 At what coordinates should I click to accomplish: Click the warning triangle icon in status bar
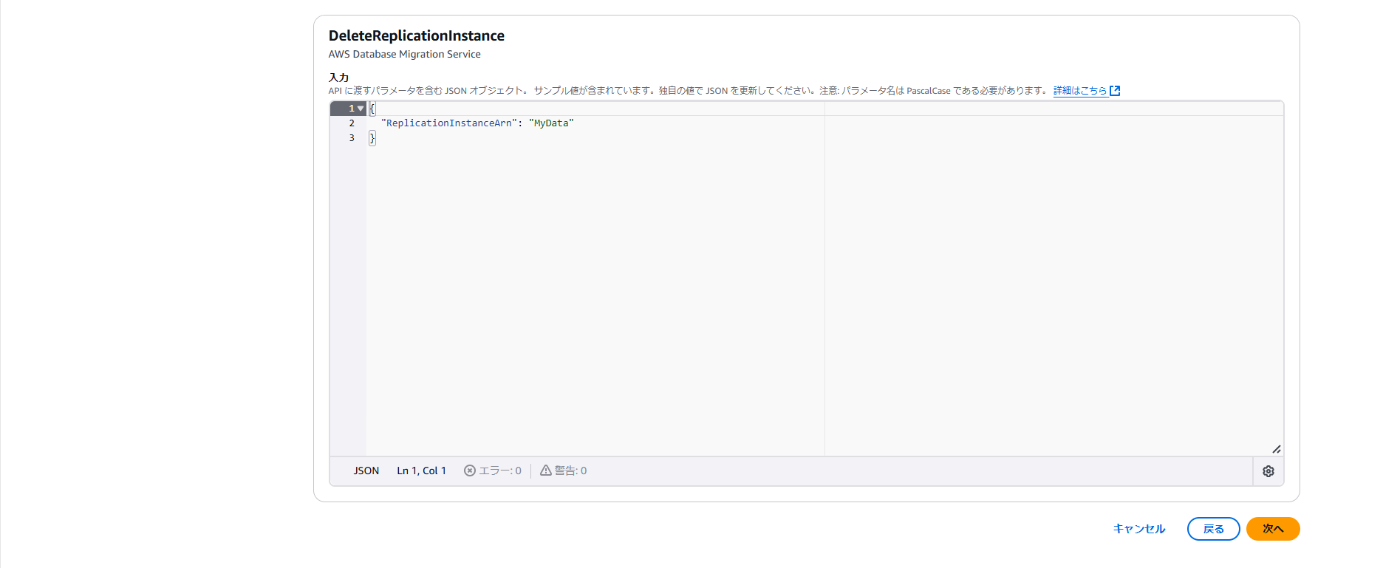[546, 470]
